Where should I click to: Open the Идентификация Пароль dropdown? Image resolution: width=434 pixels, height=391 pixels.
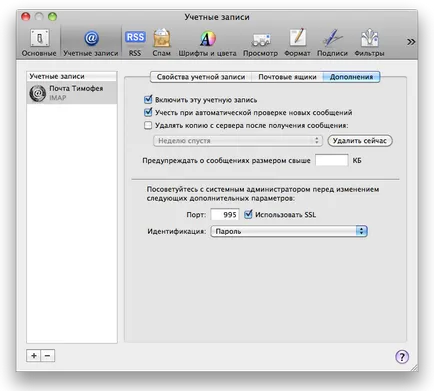(289, 231)
